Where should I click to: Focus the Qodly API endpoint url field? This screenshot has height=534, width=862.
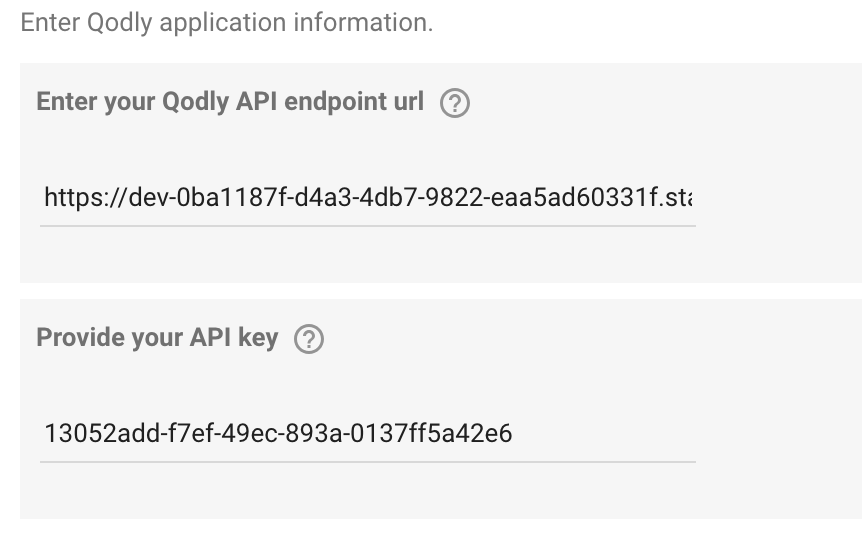[368, 197]
